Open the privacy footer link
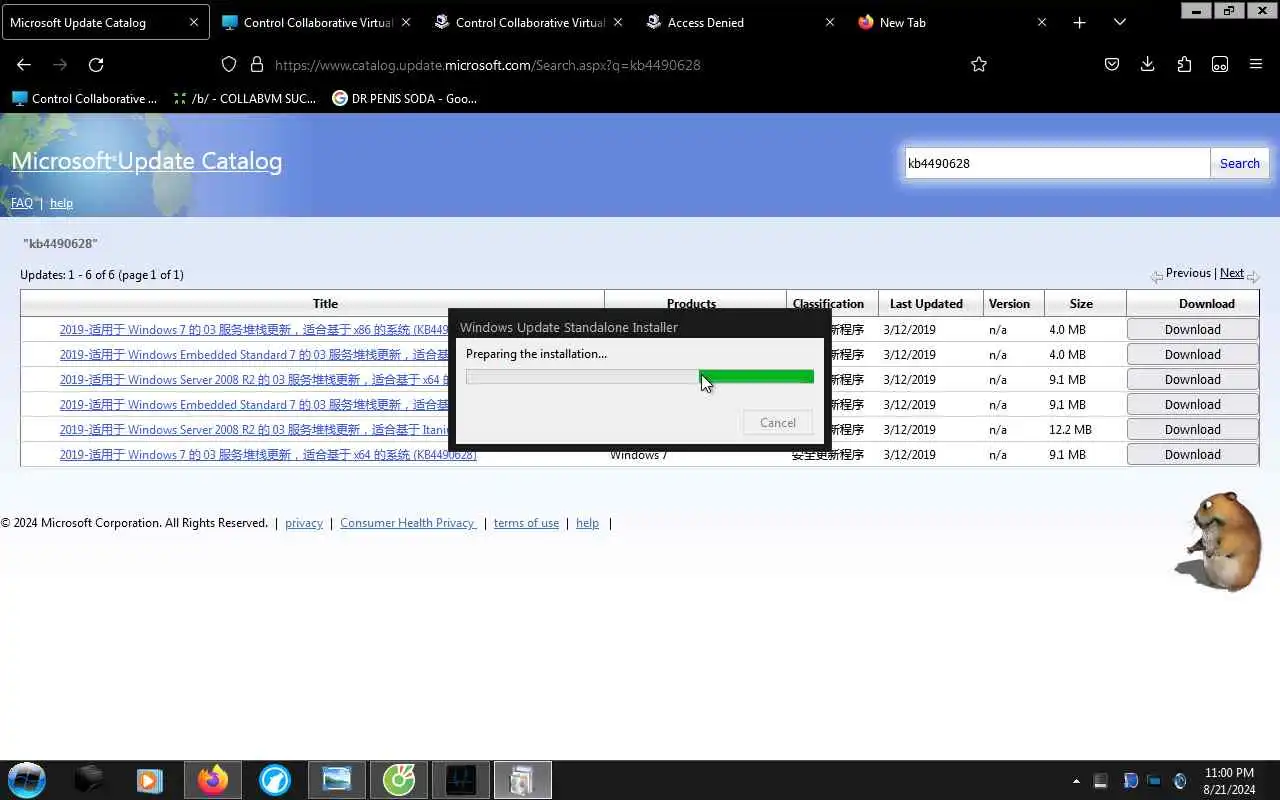The height and width of the screenshot is (800, 1280). [304, 523]
